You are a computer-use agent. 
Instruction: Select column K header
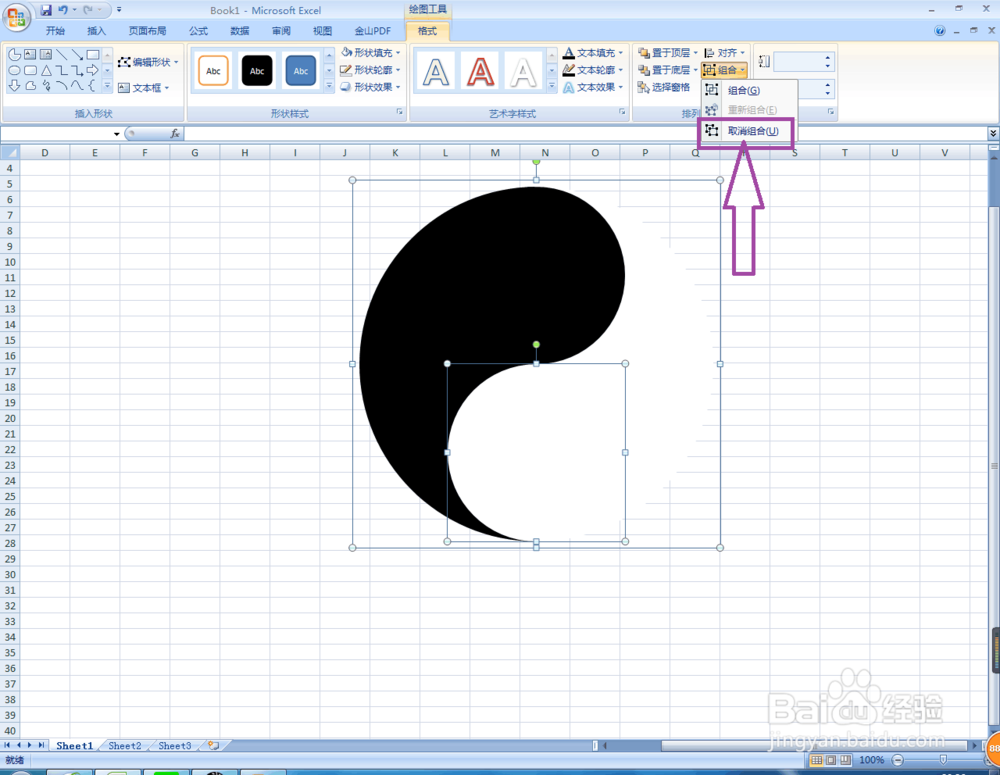coord(395,152)
